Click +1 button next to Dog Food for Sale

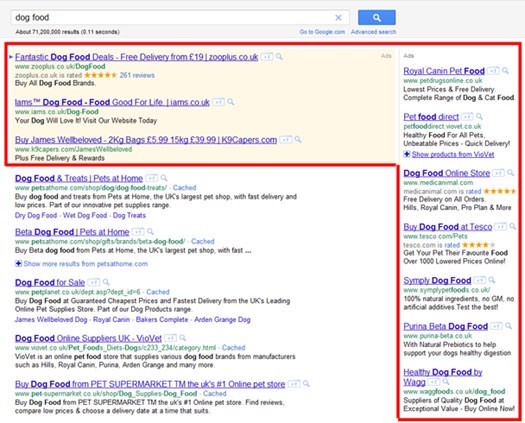tap(93, 282)
